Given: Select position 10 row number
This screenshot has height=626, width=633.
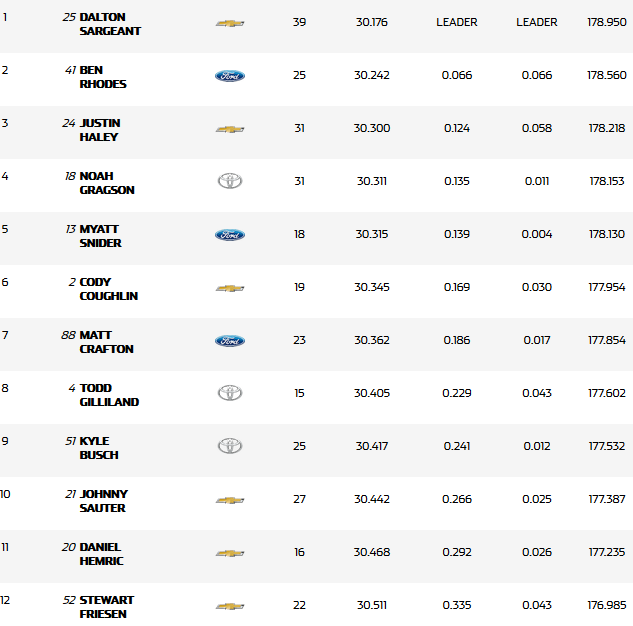Looking at the screenshot, I should [x=6, y=494].
